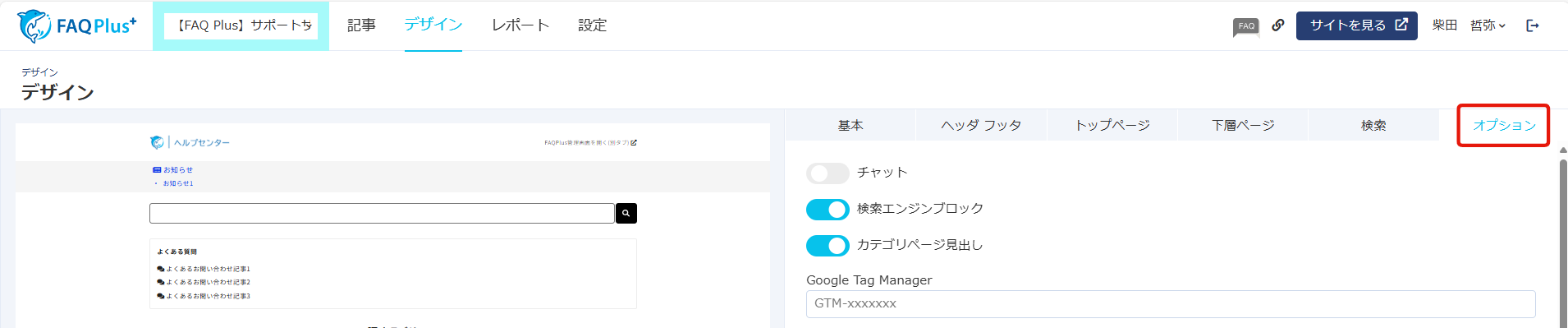Screen dimensions: 1568x328
Task: Open the 下層ページ tab
Action: [x=1243, y=125]
